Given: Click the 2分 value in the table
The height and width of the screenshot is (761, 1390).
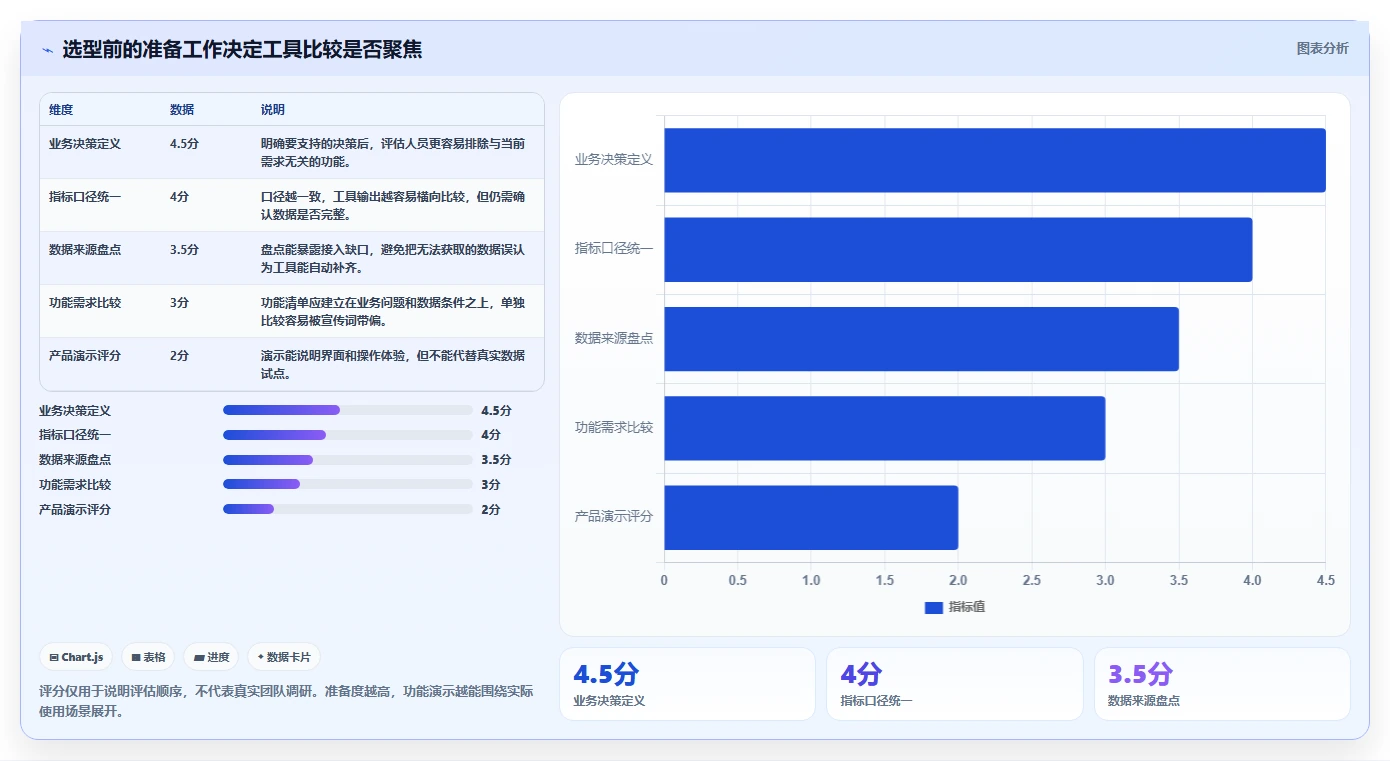Looking at the screenshot, I should click(179, 355).
